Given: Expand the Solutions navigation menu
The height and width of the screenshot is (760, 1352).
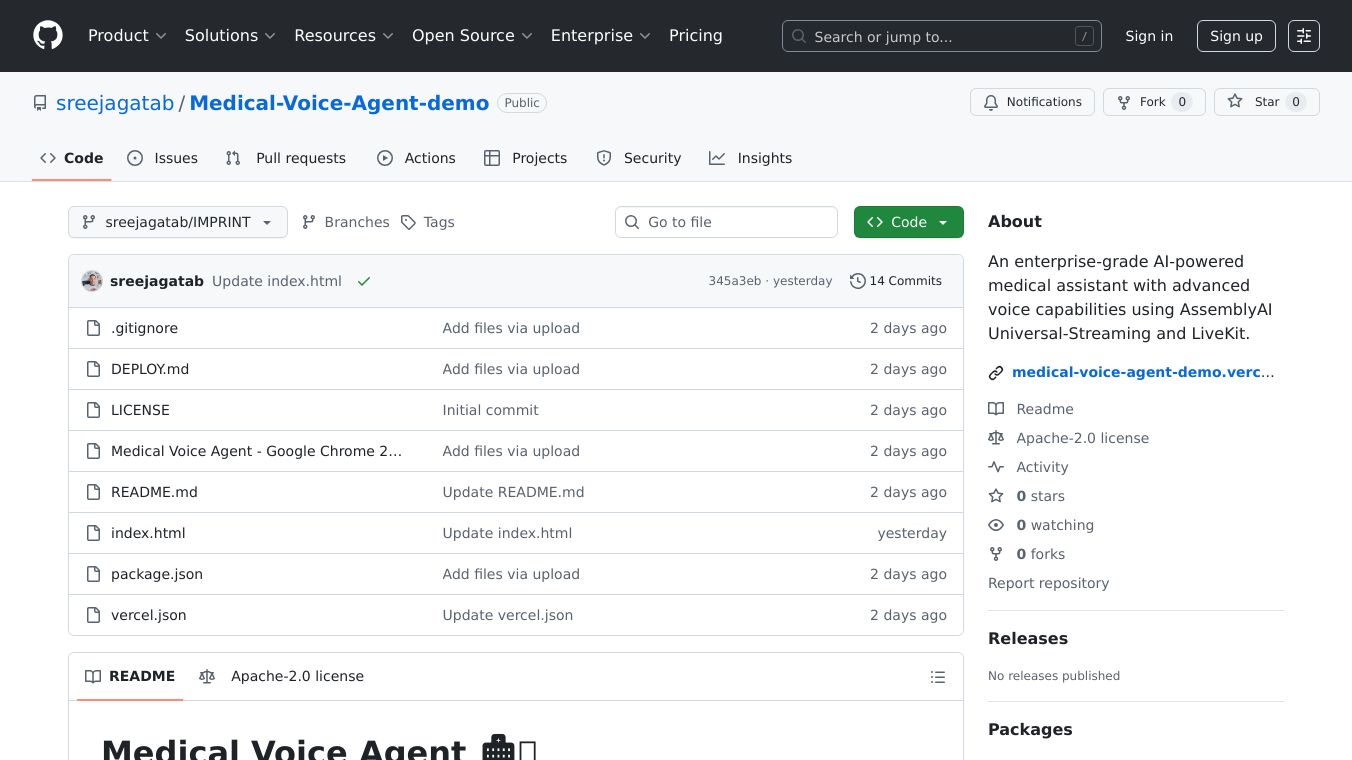Looking at the screenshot, I should click(x=229, y=36).
